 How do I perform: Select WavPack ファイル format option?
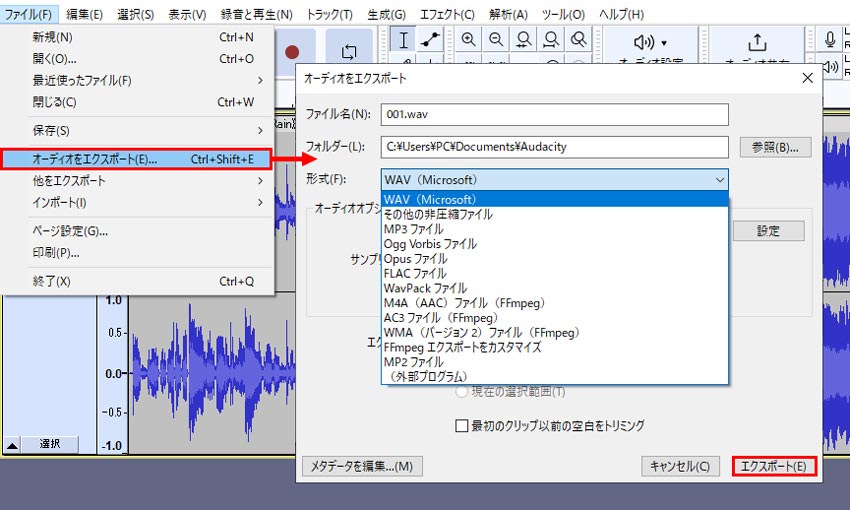[x=555, y=288]
